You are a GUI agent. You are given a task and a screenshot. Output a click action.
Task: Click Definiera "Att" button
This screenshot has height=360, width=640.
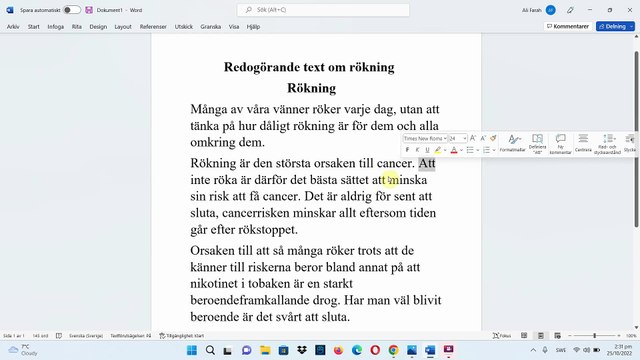(x=537, y=143)
